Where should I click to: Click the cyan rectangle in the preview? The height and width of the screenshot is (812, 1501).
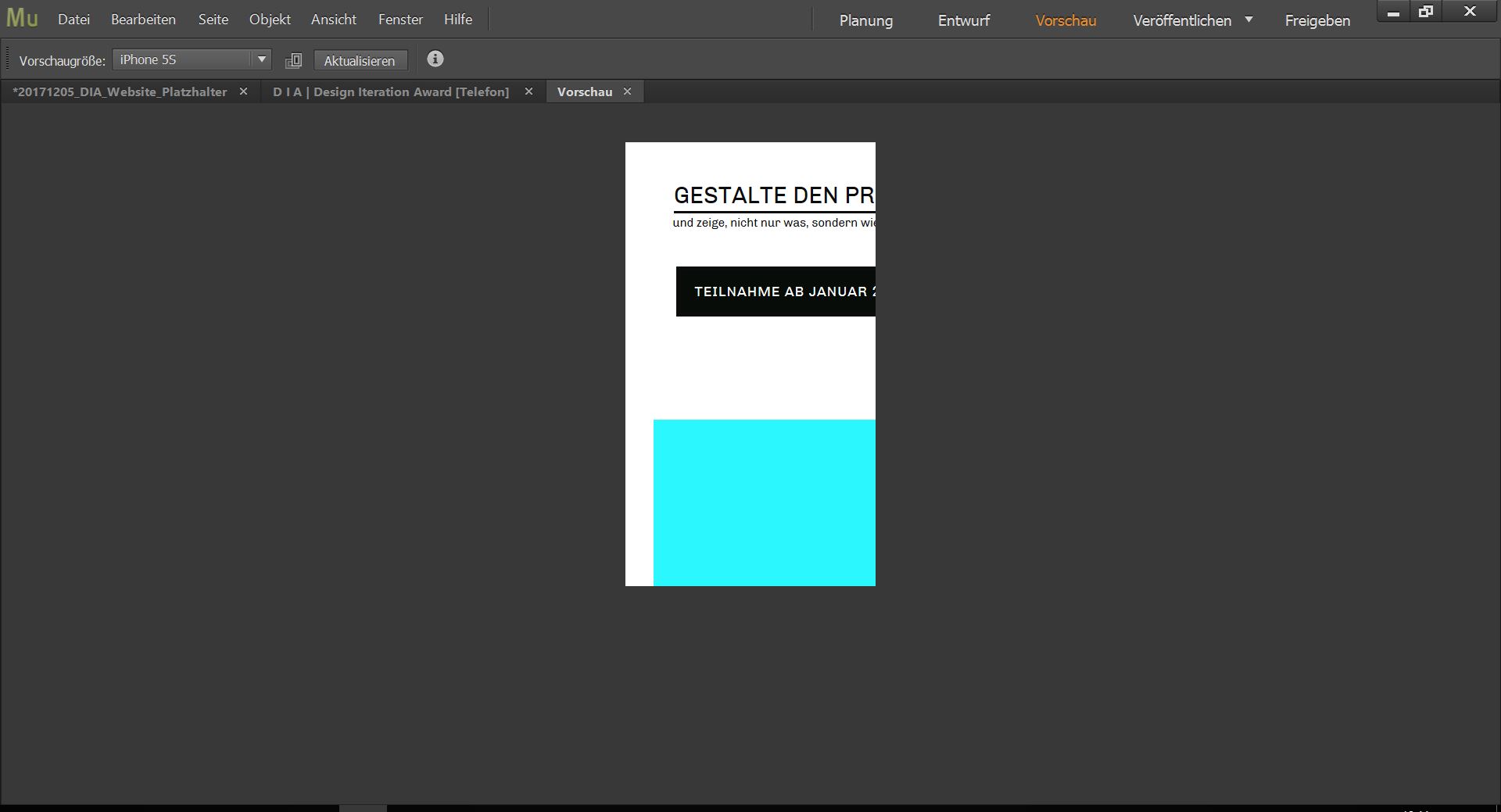(x=765, y=503)
